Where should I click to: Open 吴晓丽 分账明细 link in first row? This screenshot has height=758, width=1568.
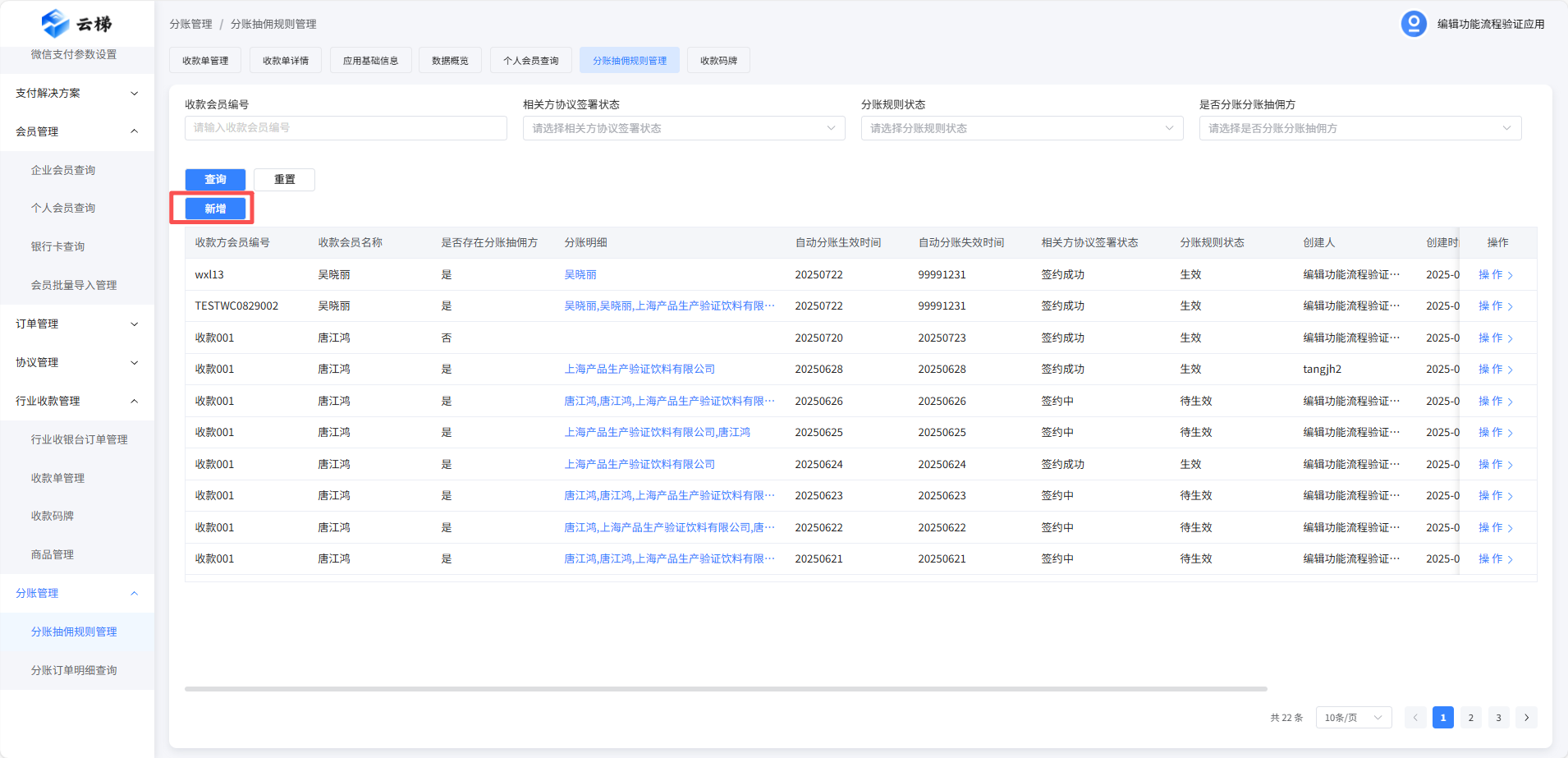580,275
